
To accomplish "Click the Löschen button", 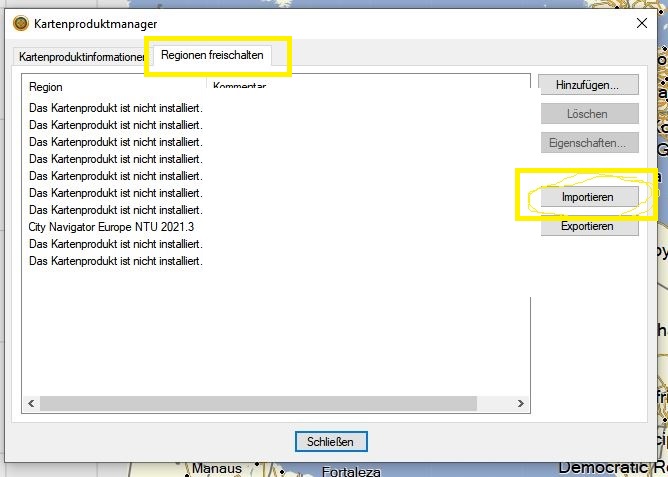I will (588, 114).
